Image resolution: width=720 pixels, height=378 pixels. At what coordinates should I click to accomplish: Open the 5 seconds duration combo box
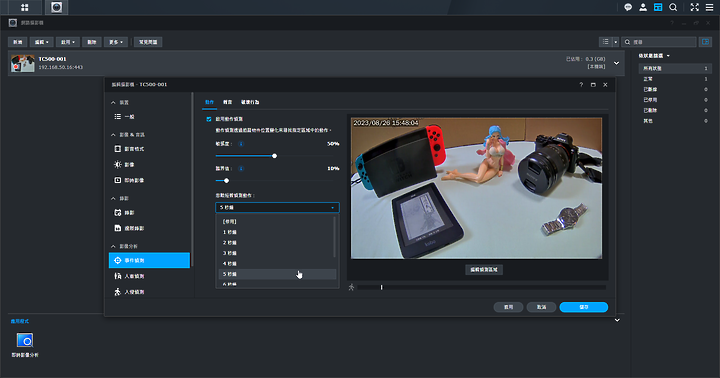click(277, 208)
